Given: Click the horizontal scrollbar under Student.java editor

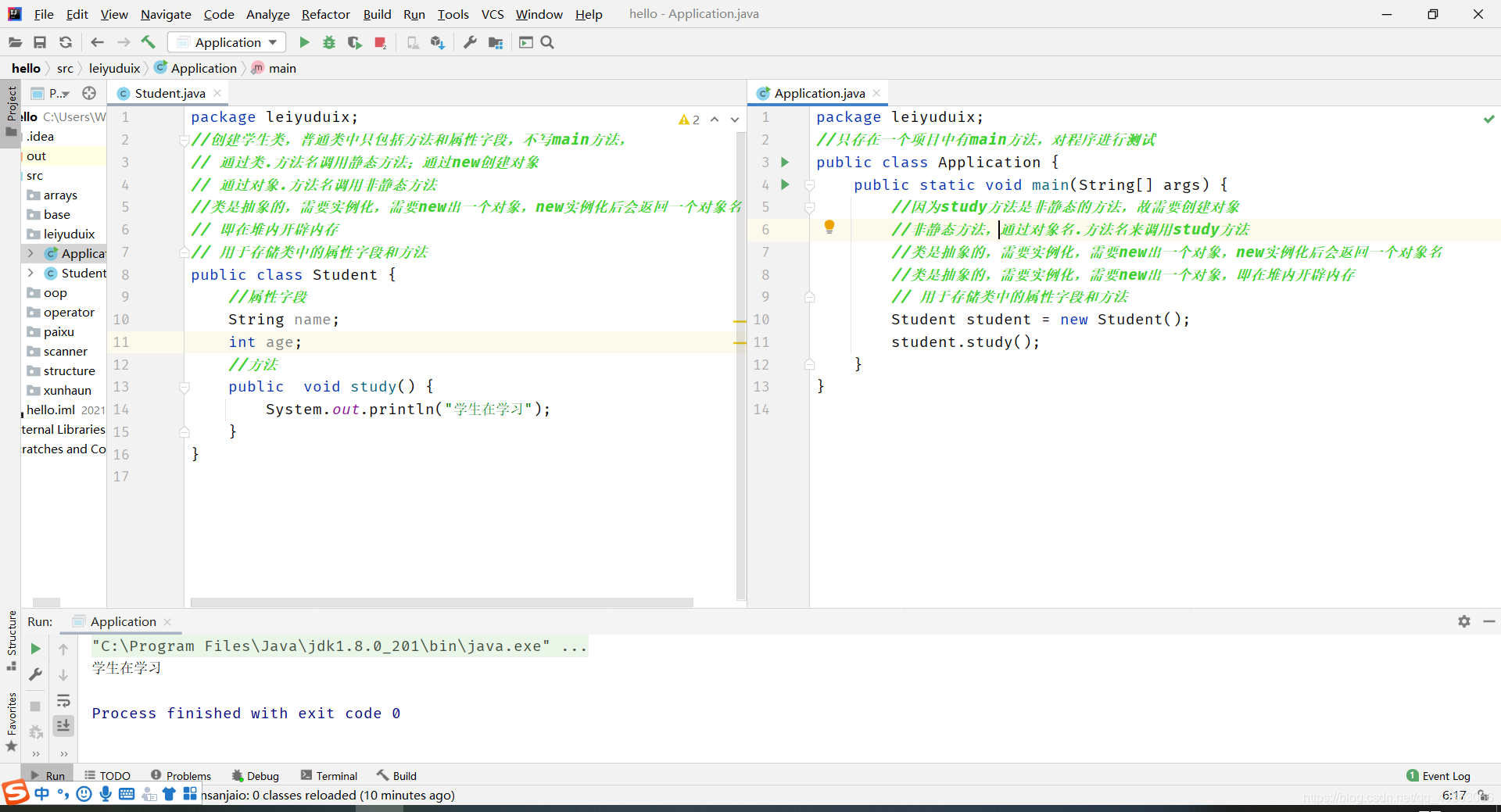Looking at the screenshot, I should [x=442, y=603].
